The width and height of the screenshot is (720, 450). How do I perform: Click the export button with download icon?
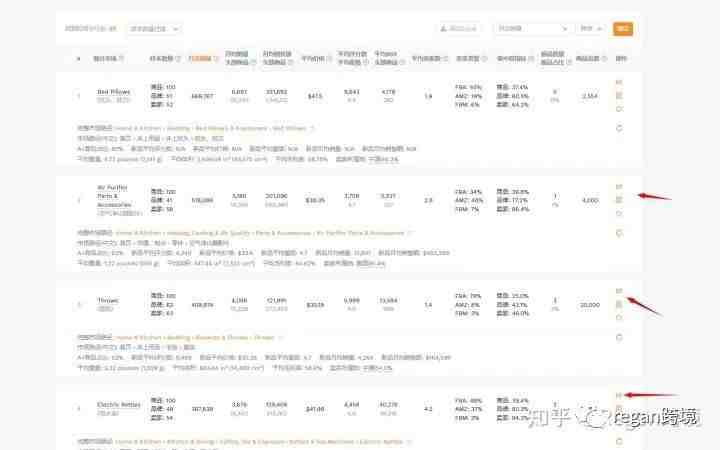coord(458,28)
